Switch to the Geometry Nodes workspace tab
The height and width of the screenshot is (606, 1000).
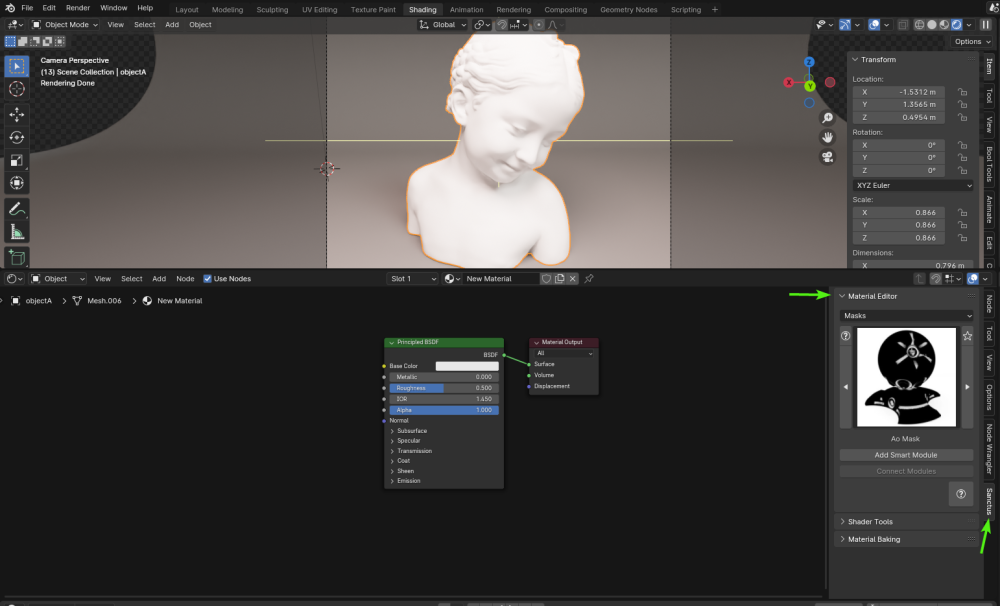[628, 10]
